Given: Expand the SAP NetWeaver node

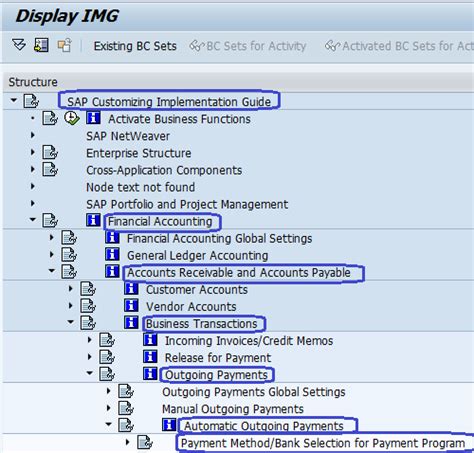Looking at the screenshot, I should (x=33, y=135).
